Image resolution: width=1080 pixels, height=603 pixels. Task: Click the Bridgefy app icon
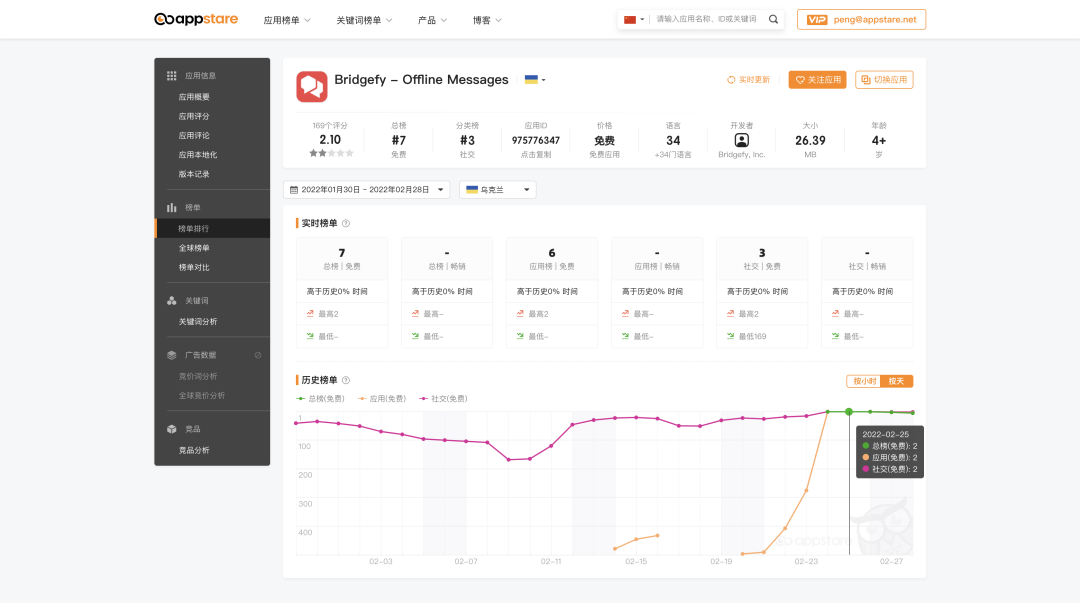tap(312, 87)
